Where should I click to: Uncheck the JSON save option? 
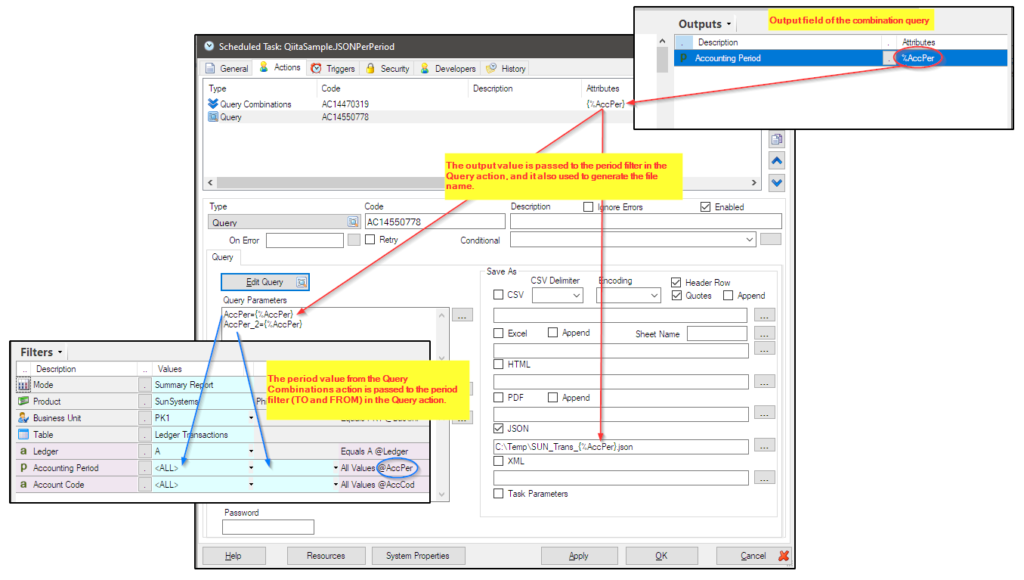[x=498, y=428]
